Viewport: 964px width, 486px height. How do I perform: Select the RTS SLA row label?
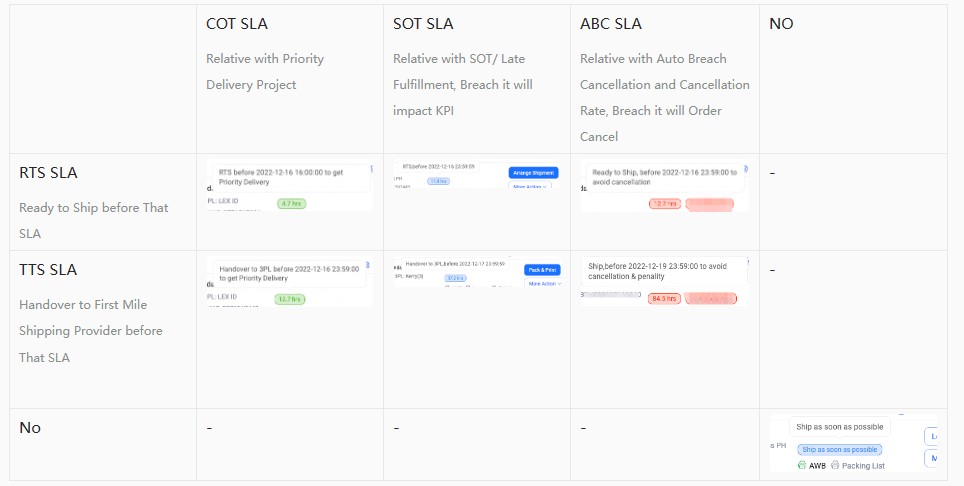pyautogui.click(x=48, y=173)
